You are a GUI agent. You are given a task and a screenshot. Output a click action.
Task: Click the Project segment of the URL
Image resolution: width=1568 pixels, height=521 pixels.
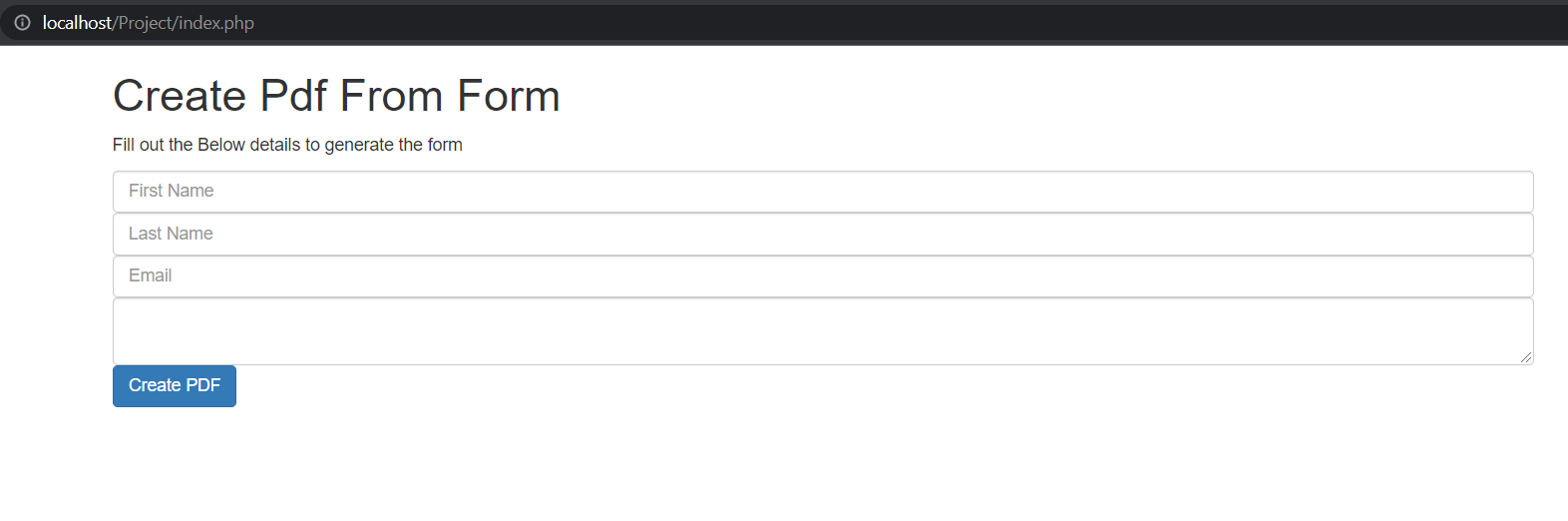(146, 23)
